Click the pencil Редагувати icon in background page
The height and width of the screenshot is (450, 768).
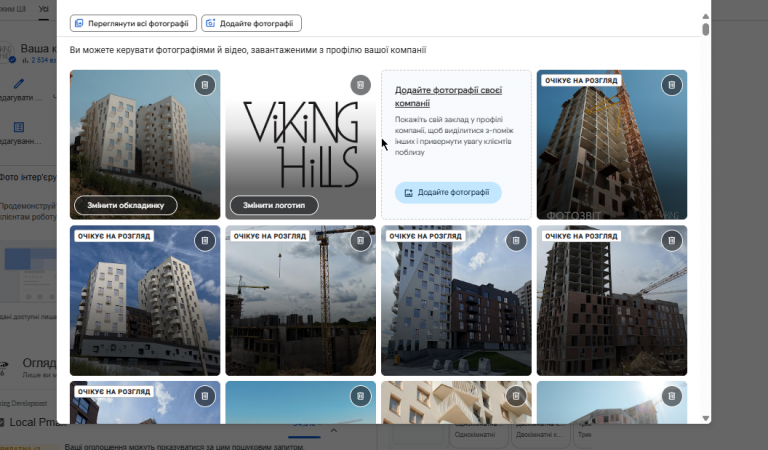pyautogui.click(x=19, y=84)
